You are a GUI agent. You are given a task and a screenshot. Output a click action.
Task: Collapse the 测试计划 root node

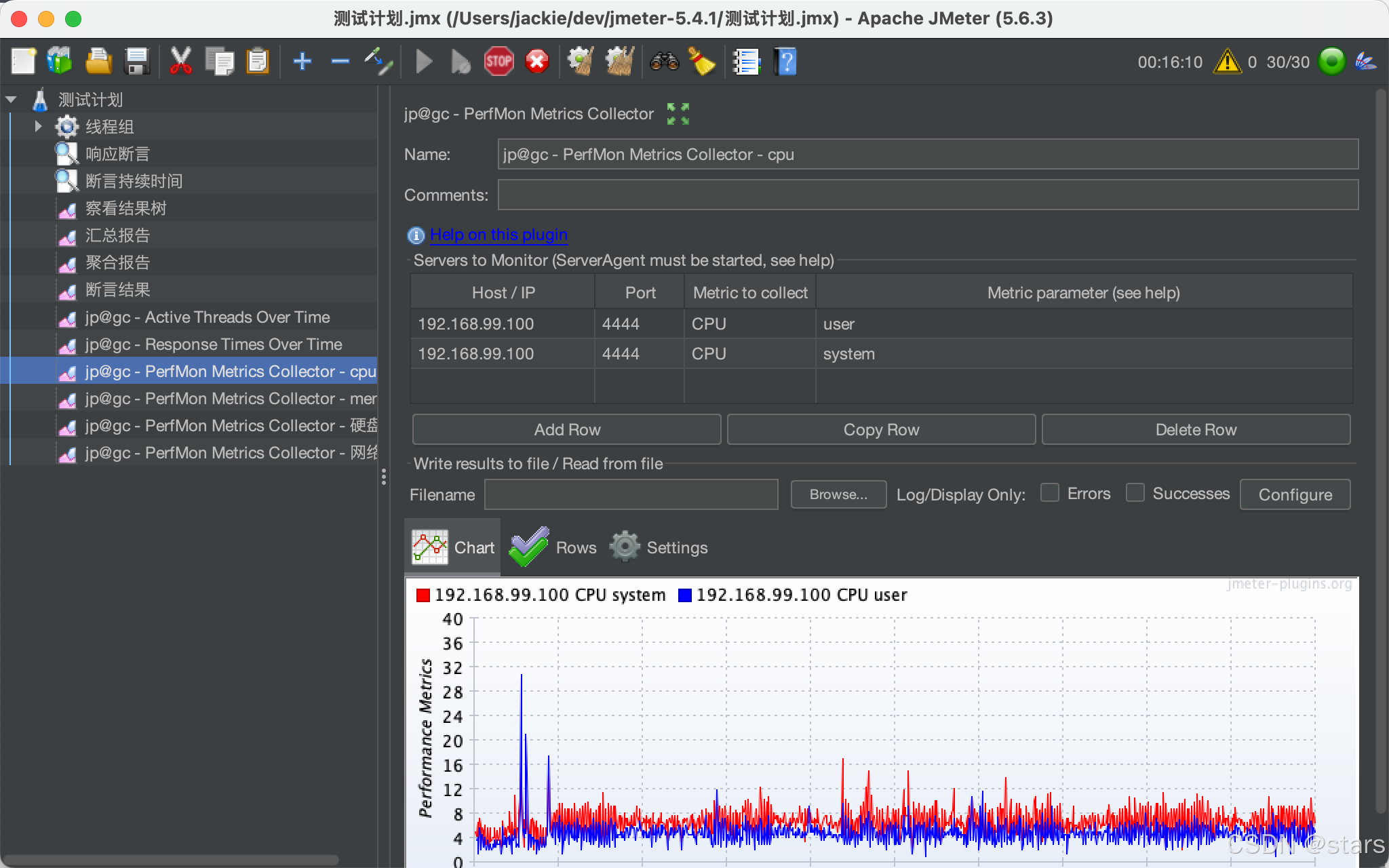[11, 100]
